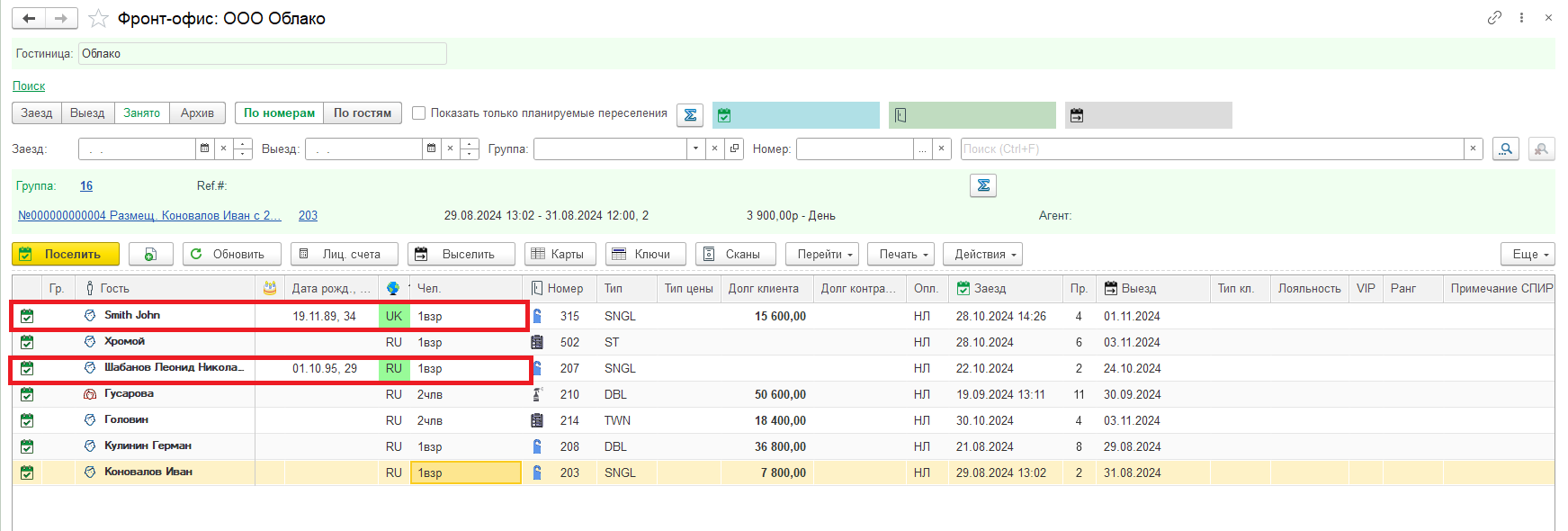
Task: Sort by the Номер column header
Action: click(560, 288)
